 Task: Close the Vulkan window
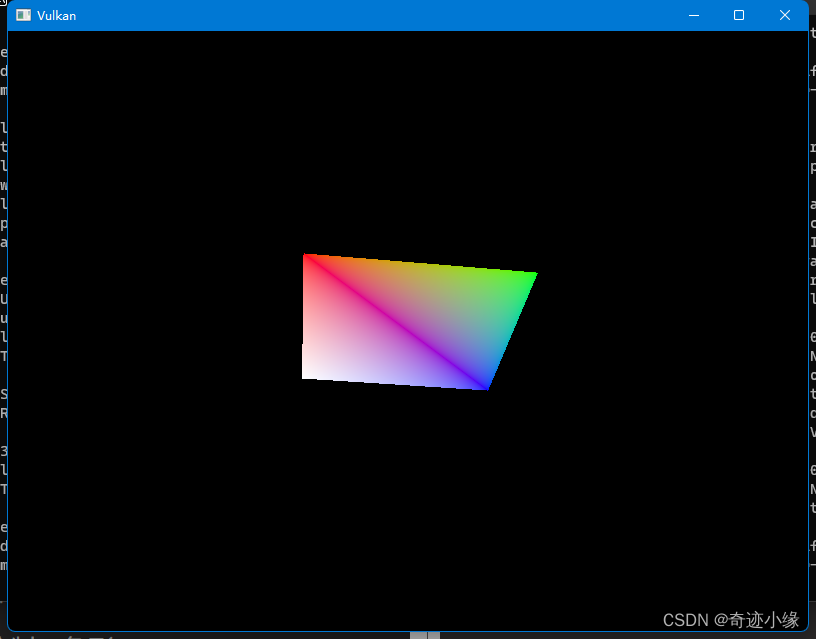click(x=784, y=15)
